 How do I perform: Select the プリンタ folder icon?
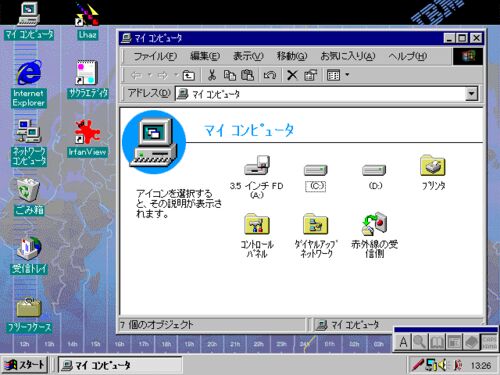433,165
